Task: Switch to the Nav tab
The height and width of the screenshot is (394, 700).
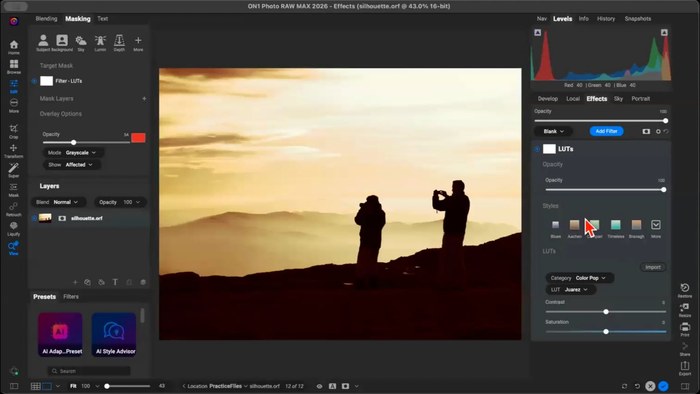Action: pos(542,19)
